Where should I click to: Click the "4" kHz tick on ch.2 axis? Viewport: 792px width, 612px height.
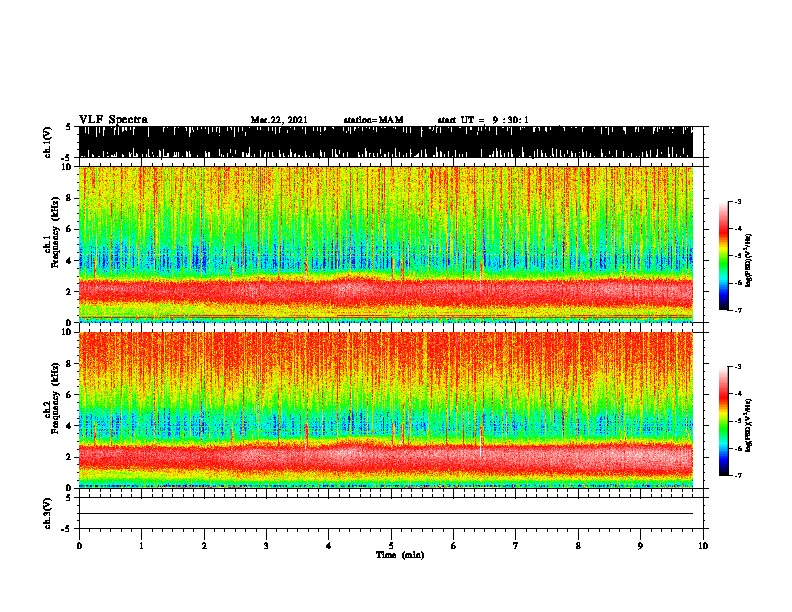[70, 426]
